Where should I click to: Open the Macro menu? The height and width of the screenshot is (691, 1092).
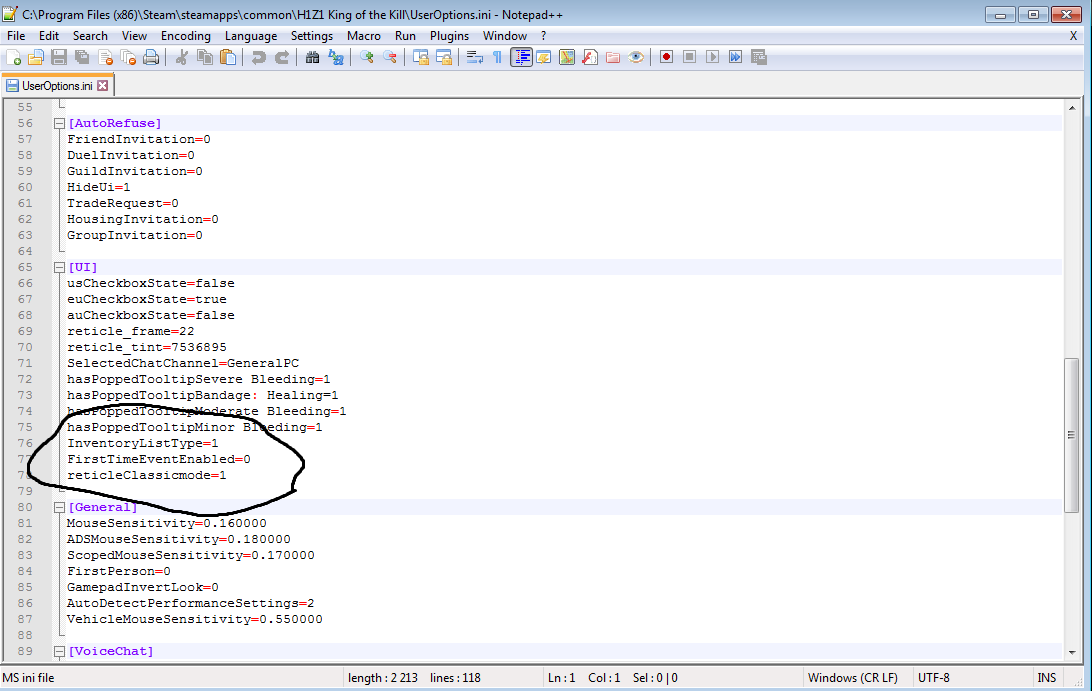(364, 36)
